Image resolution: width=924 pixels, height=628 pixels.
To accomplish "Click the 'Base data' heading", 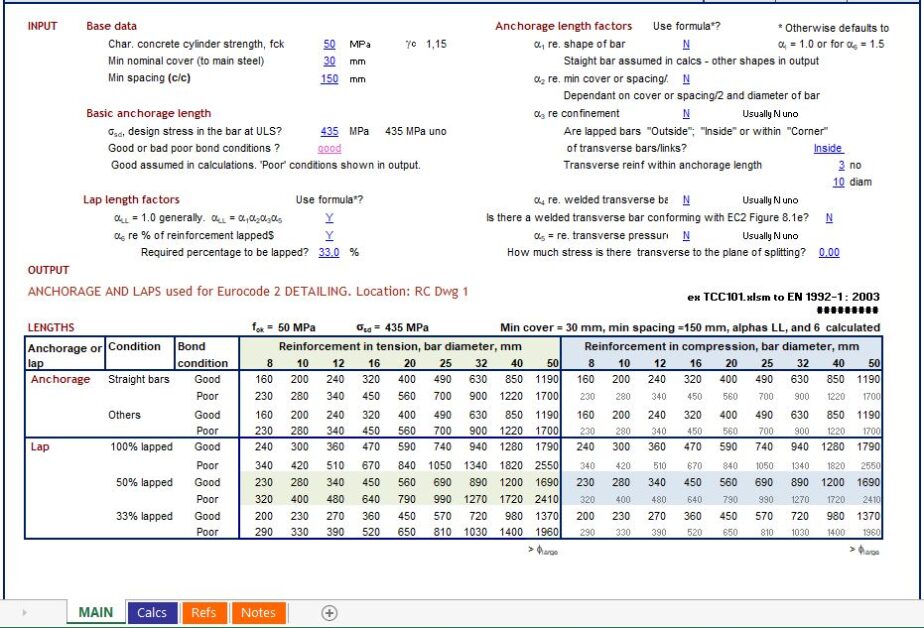I will tap(111, 26).
